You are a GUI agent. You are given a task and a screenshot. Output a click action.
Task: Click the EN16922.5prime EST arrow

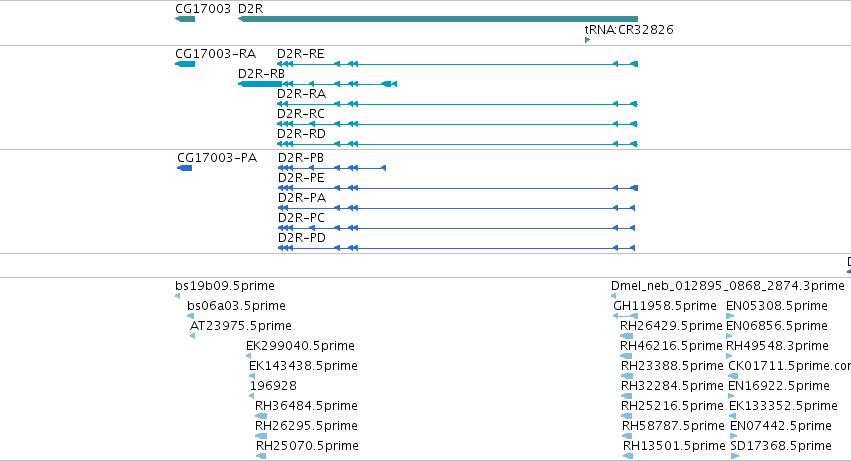[731, 396]
